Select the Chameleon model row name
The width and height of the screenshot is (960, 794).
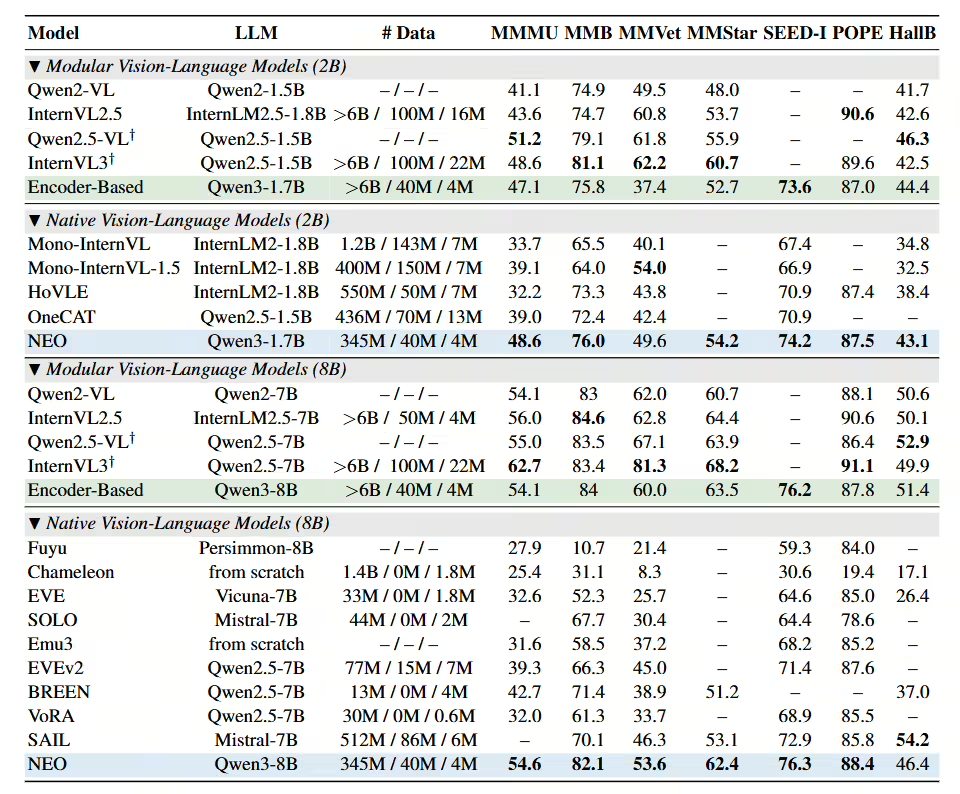(71, 572)
